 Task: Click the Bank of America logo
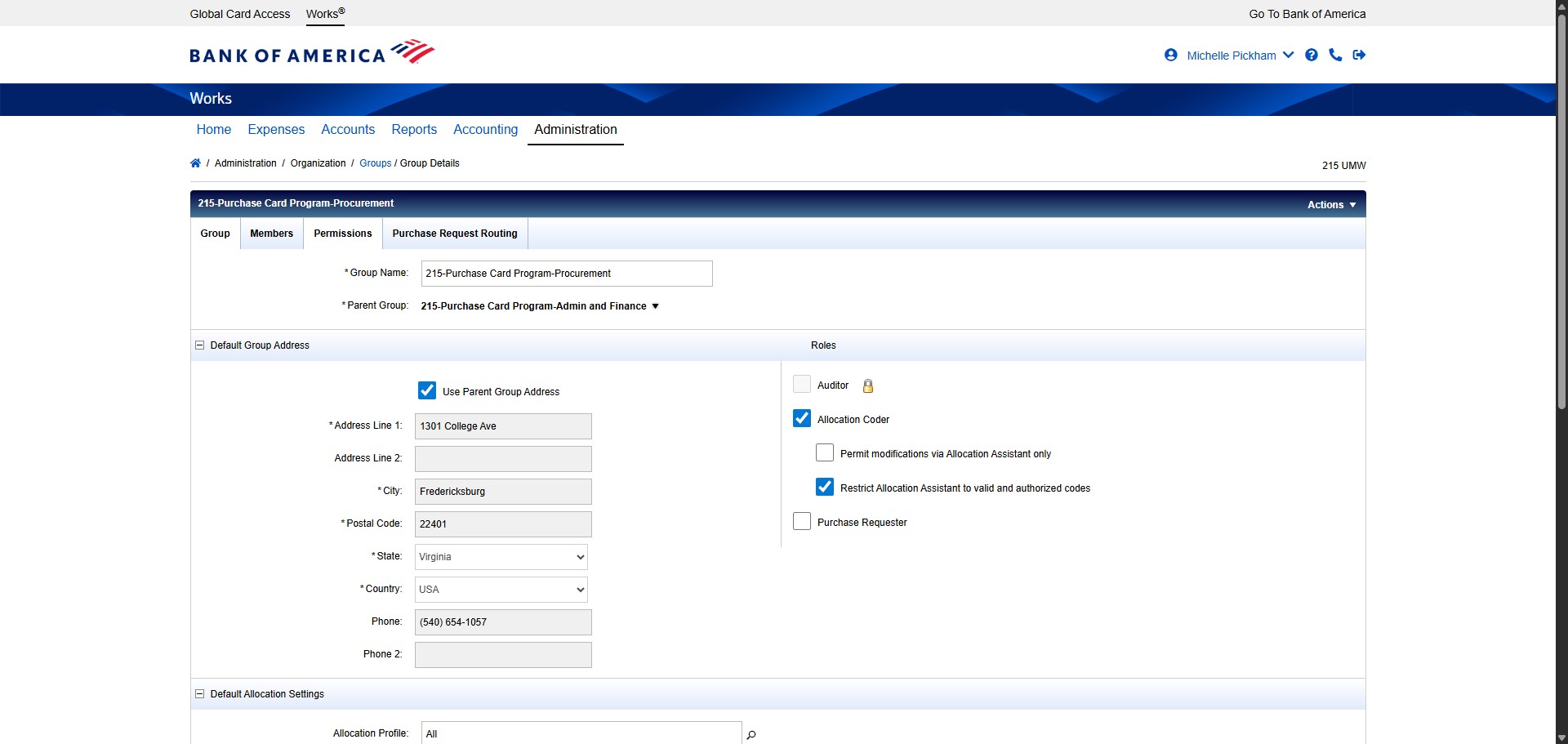click(311, 51)
